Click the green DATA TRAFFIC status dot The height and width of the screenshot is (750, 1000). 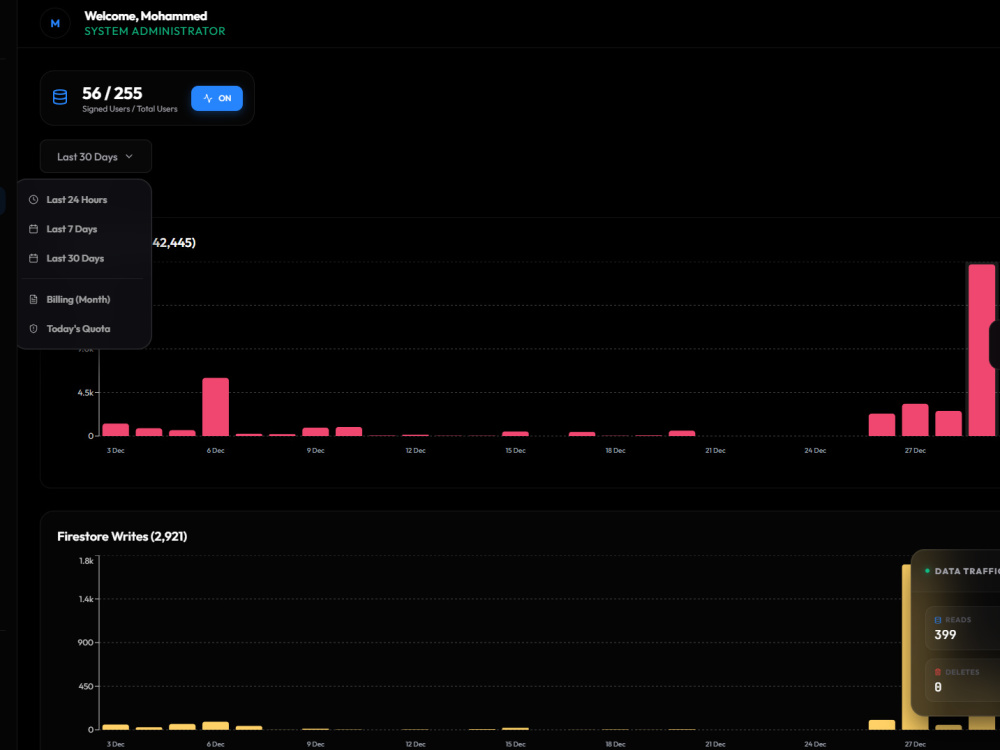pyautogui.click(x=927, y=571)
